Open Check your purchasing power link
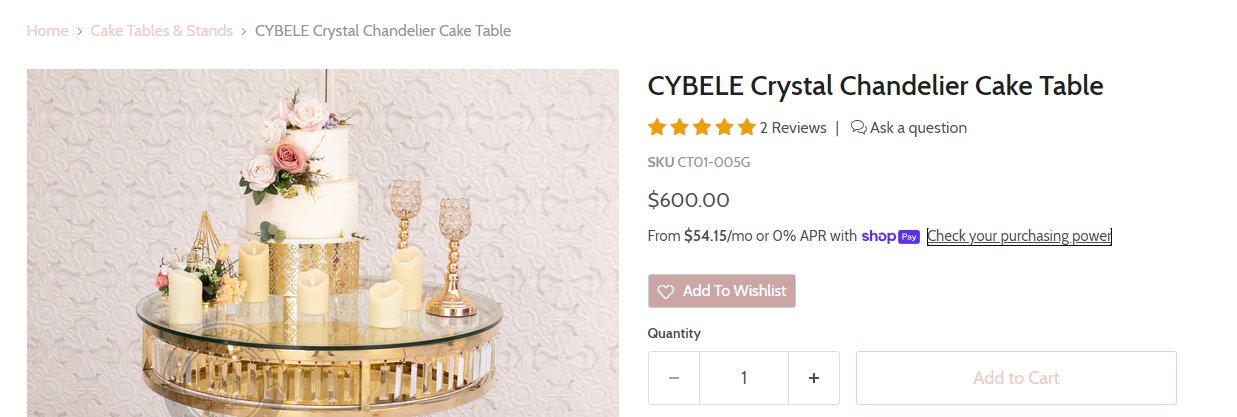1237x417 pixels. [x=1019, y=237]
